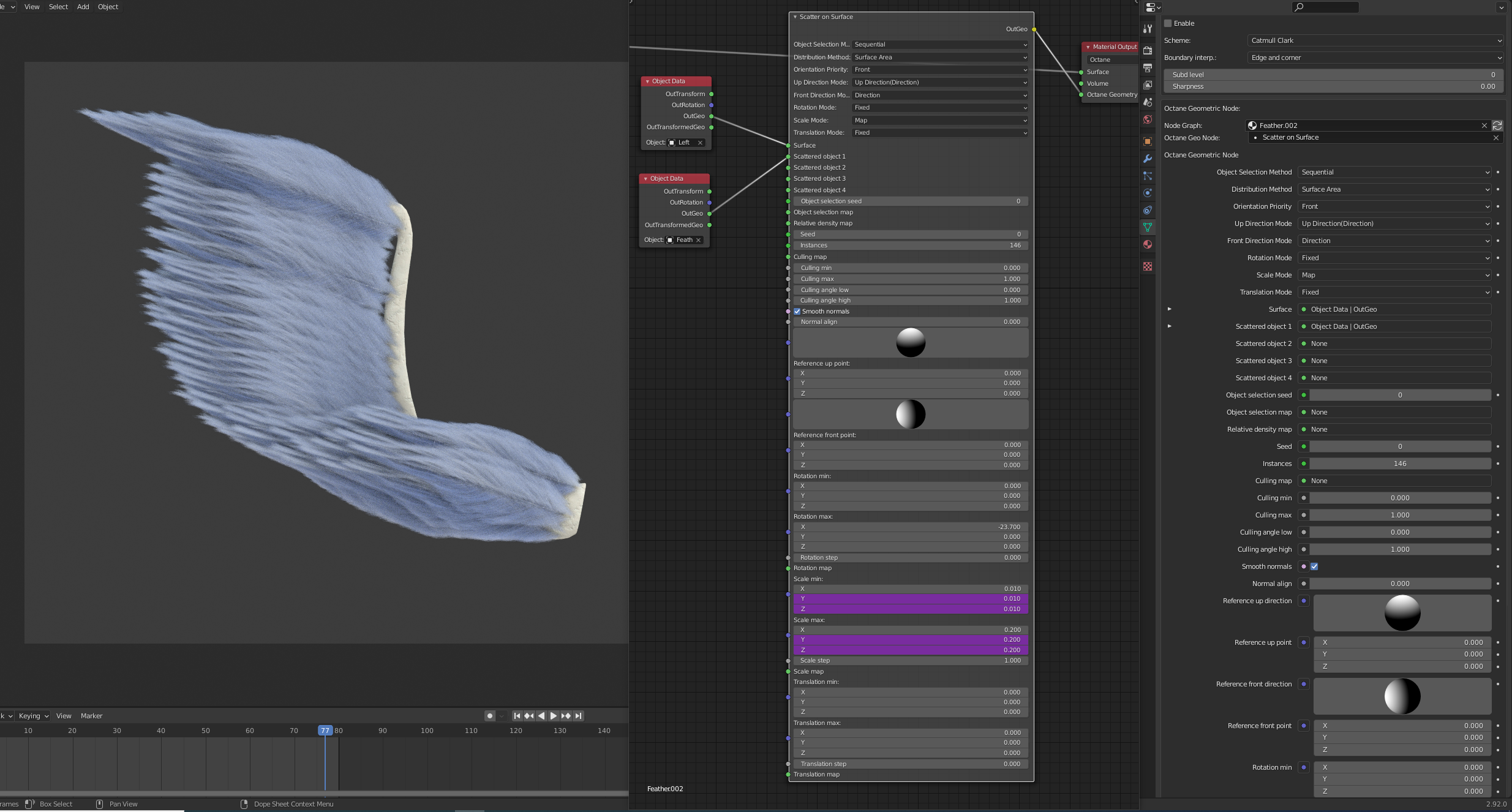This screenshot has height=812, width=1512.
Task: Open the Material properties sphere tab
Action: tap(1148, 244)
